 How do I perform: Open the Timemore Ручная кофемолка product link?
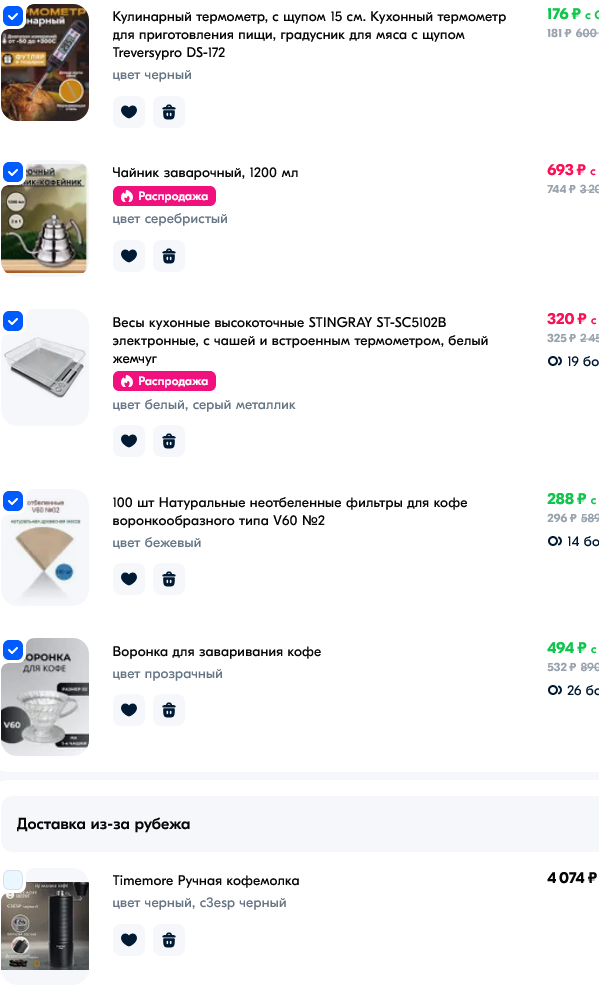(206, 880)
